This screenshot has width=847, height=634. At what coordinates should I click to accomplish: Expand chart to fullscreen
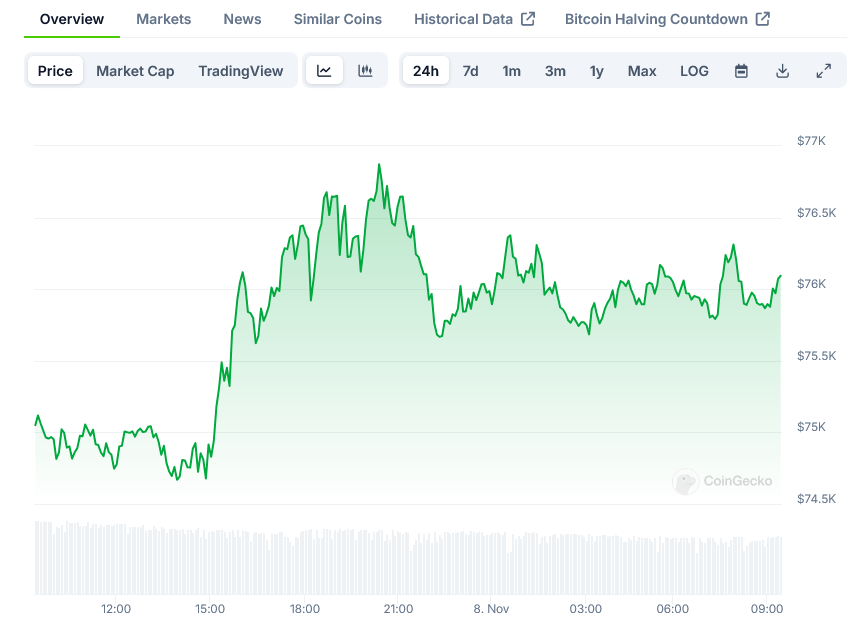(823, 71)
